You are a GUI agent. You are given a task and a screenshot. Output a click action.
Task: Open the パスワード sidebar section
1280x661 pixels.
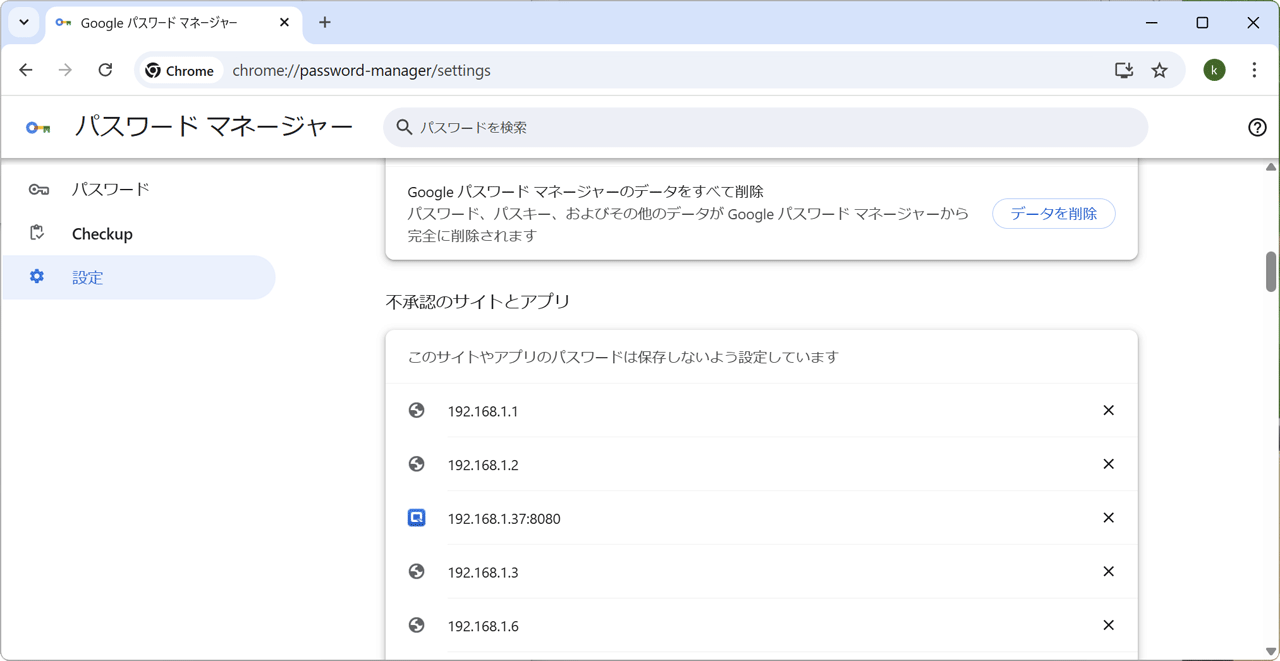point(110,189)
